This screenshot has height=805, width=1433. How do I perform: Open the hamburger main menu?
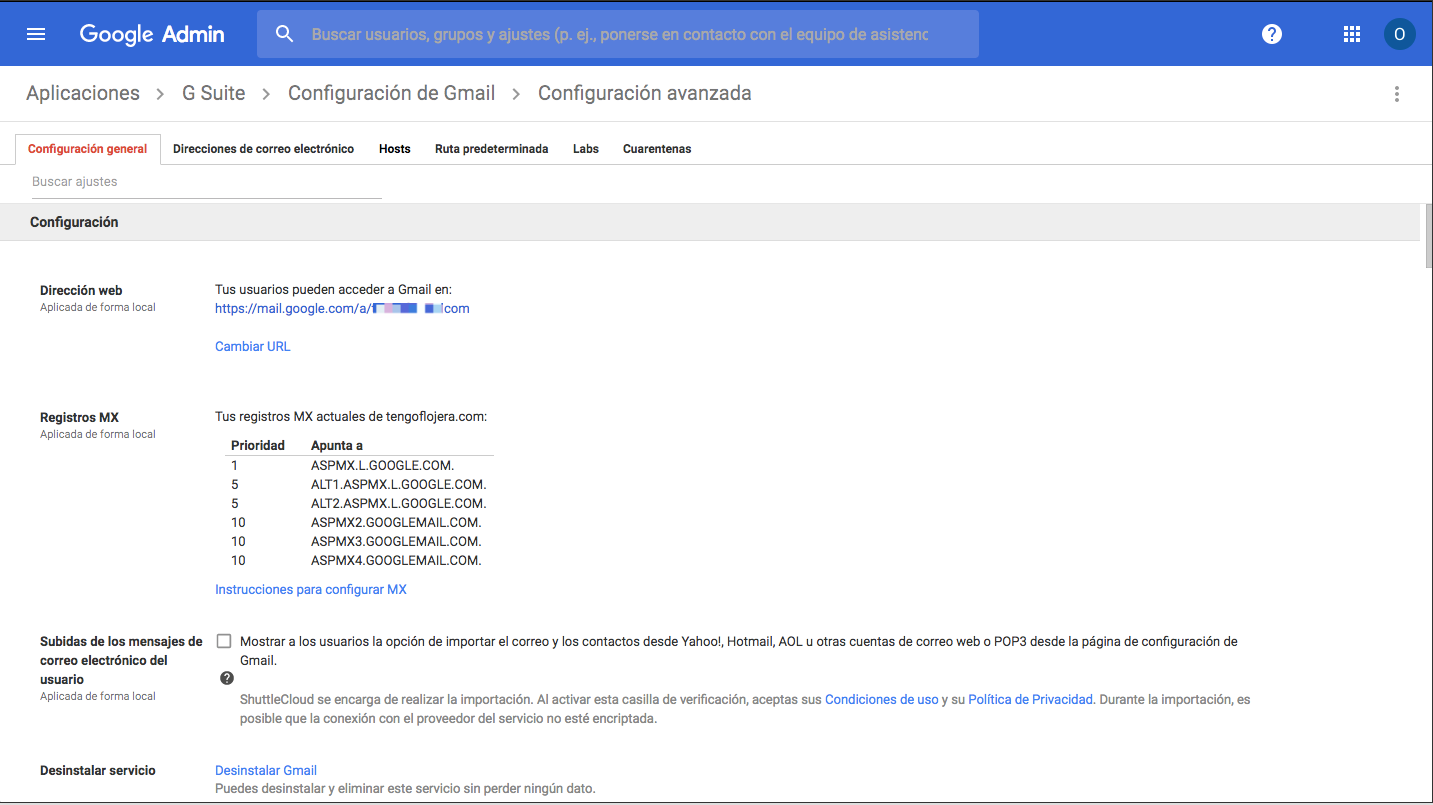pyautogui.click(x=36, y=34)
